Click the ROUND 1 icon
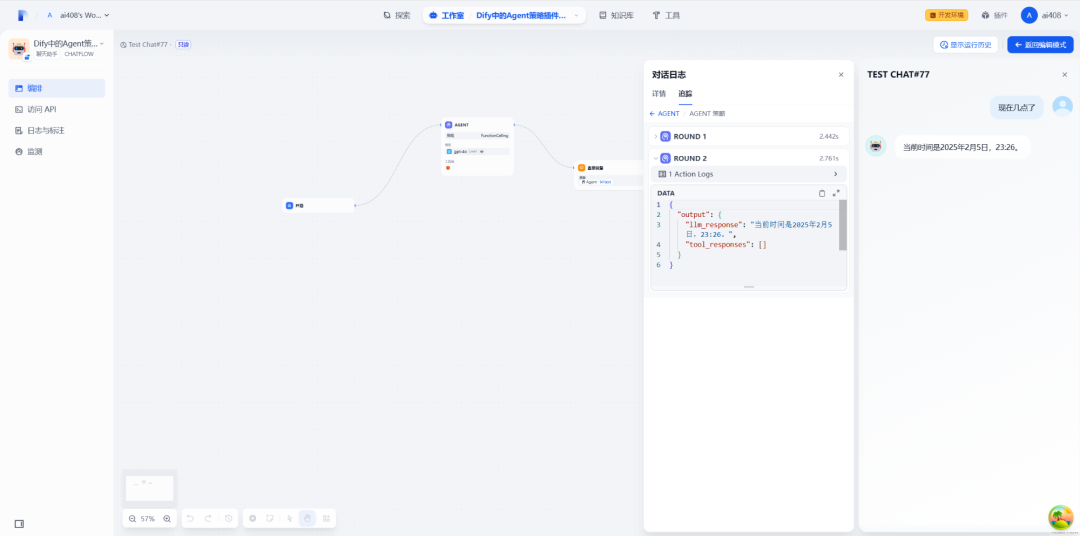This screenshot has width=1080, height=536. (x=665, y=136)
